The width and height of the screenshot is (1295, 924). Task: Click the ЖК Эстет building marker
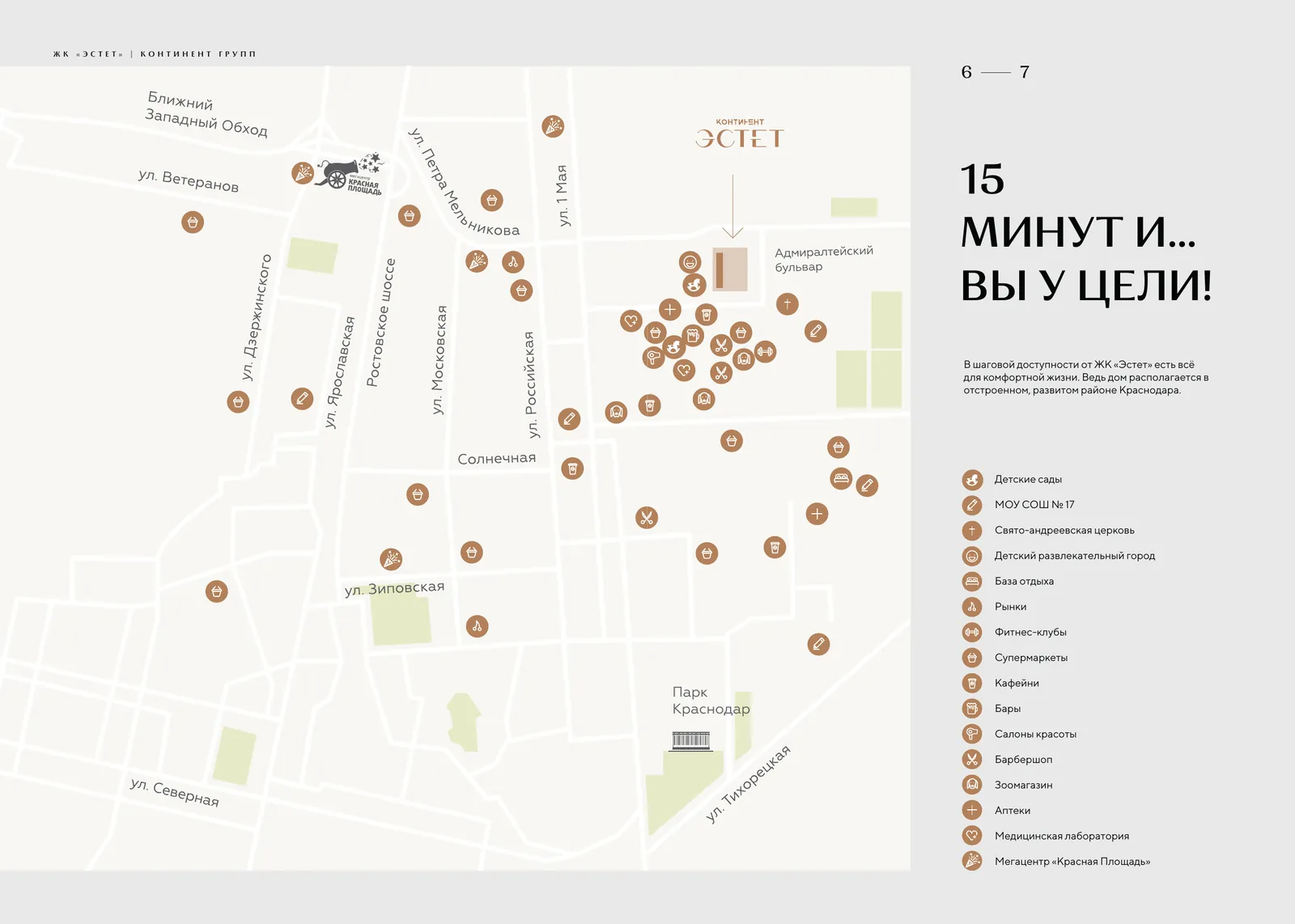coord(730,269)
